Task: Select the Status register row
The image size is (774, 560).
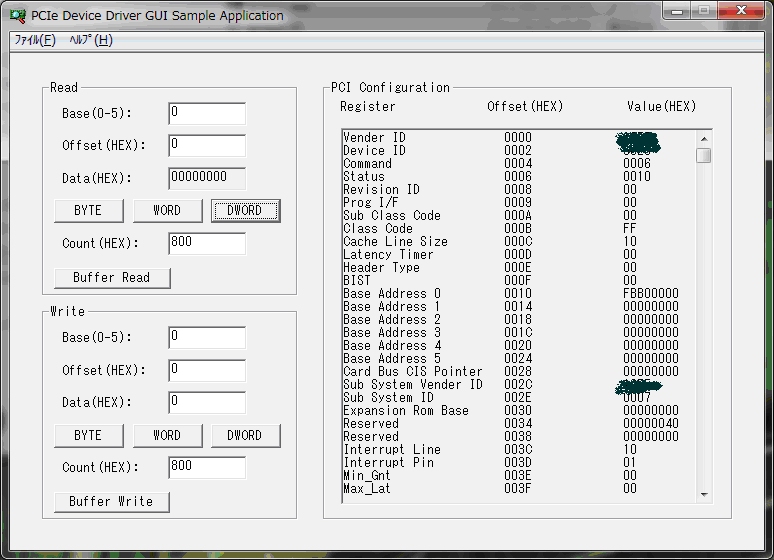Action: point(519,176)
